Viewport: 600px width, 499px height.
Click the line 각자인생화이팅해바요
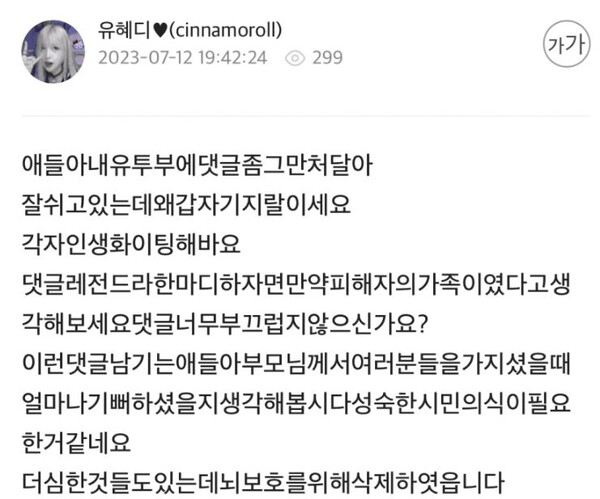click(131, 245)
